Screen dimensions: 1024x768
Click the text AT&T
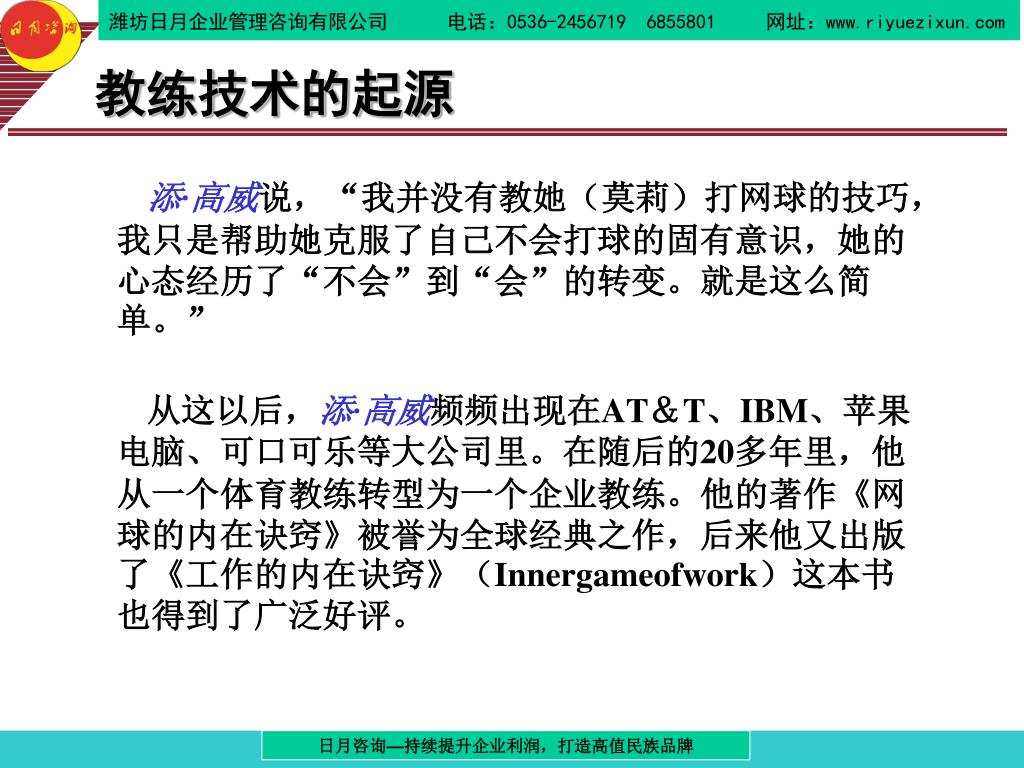click(x=654, y=411)
